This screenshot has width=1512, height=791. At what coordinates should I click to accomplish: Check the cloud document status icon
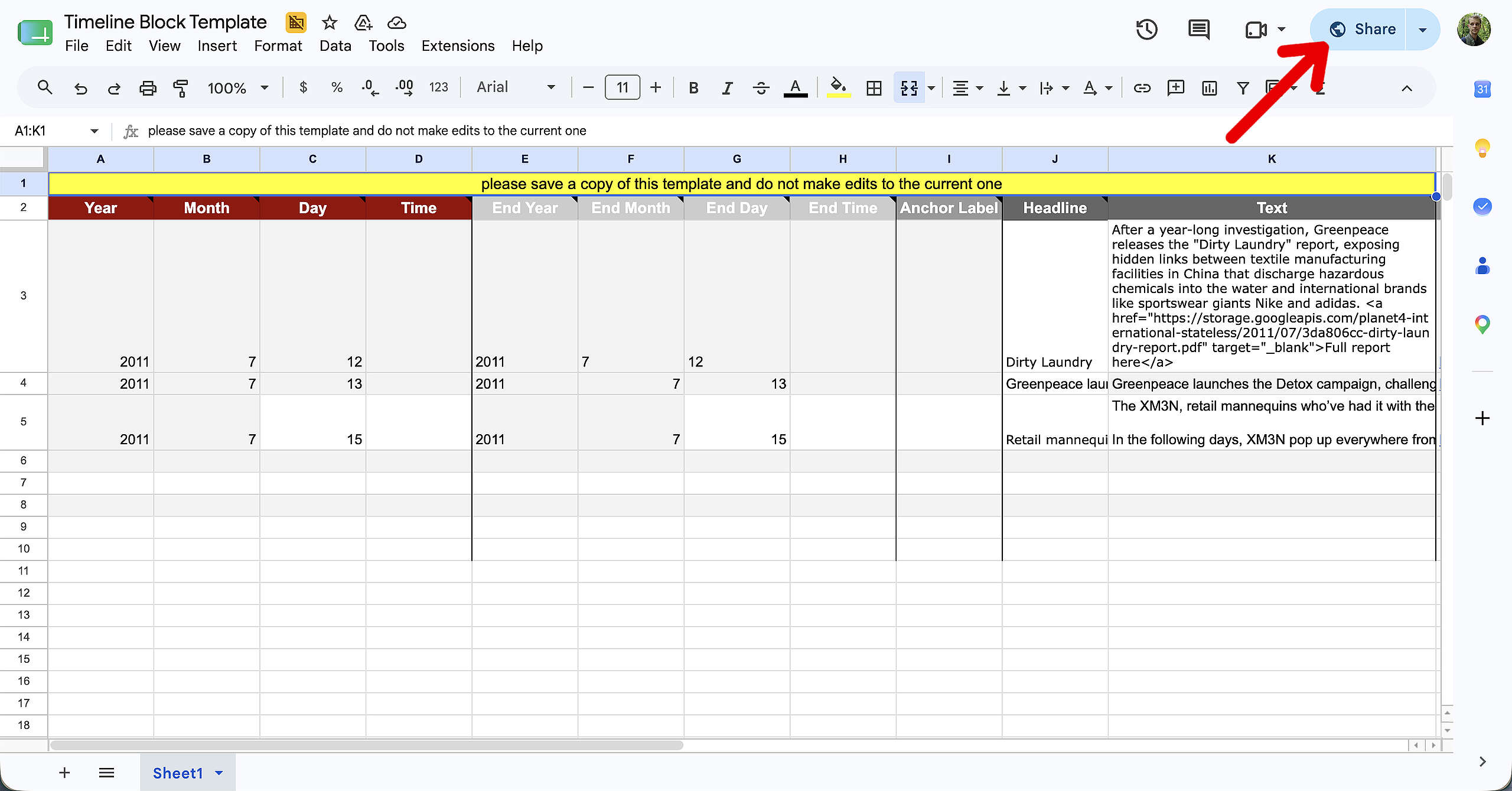click(396, 23)
